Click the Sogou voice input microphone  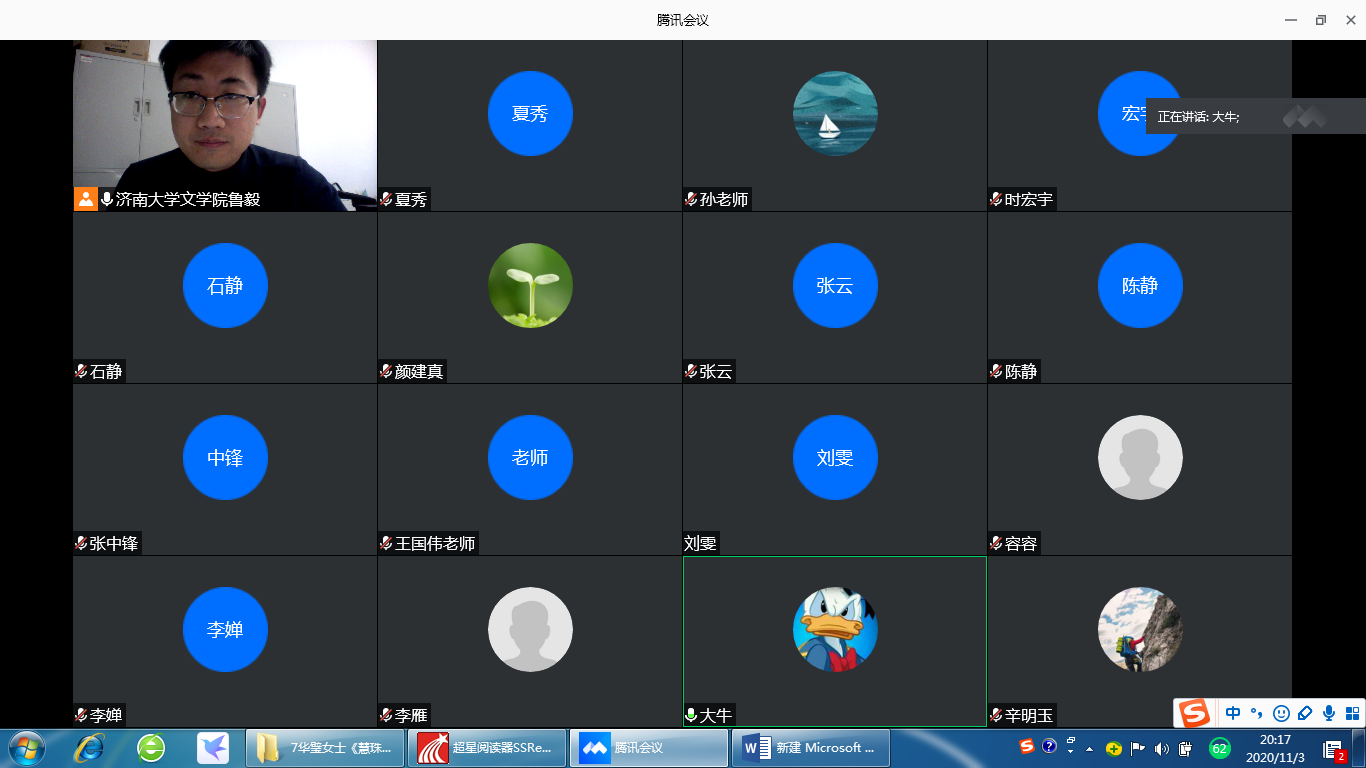[x=1328, y=713]
